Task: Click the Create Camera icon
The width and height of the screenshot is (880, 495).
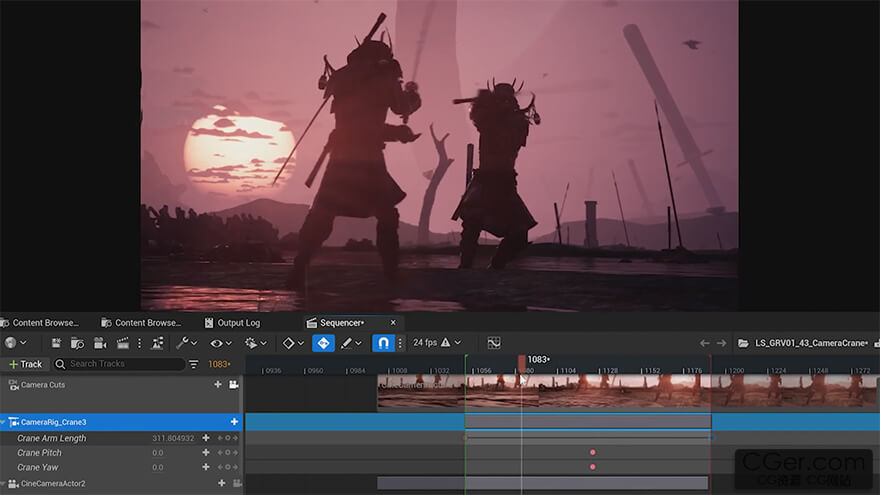Action: click(x=100, y=343)
